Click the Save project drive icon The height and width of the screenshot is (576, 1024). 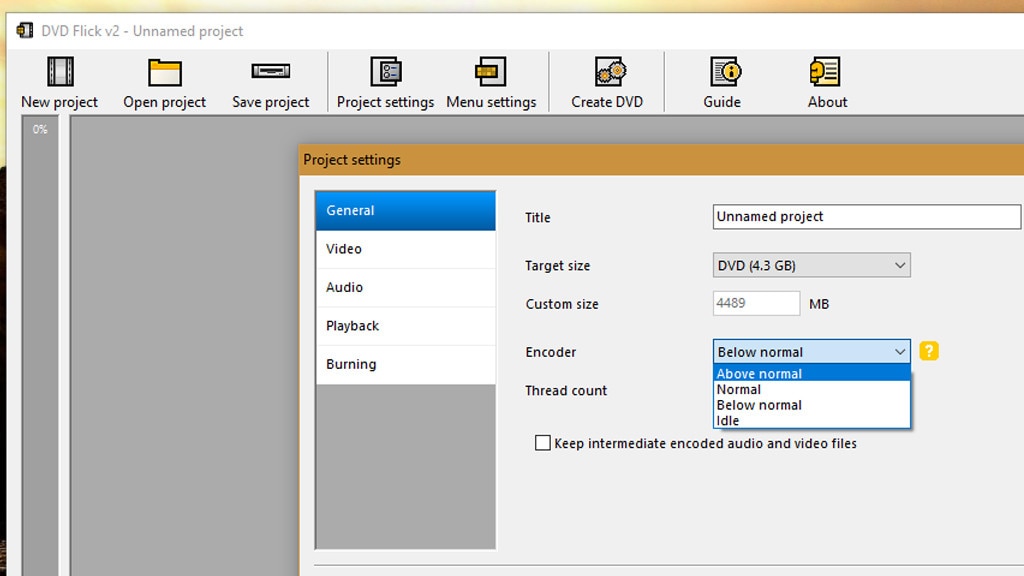[x=270, y=71]
